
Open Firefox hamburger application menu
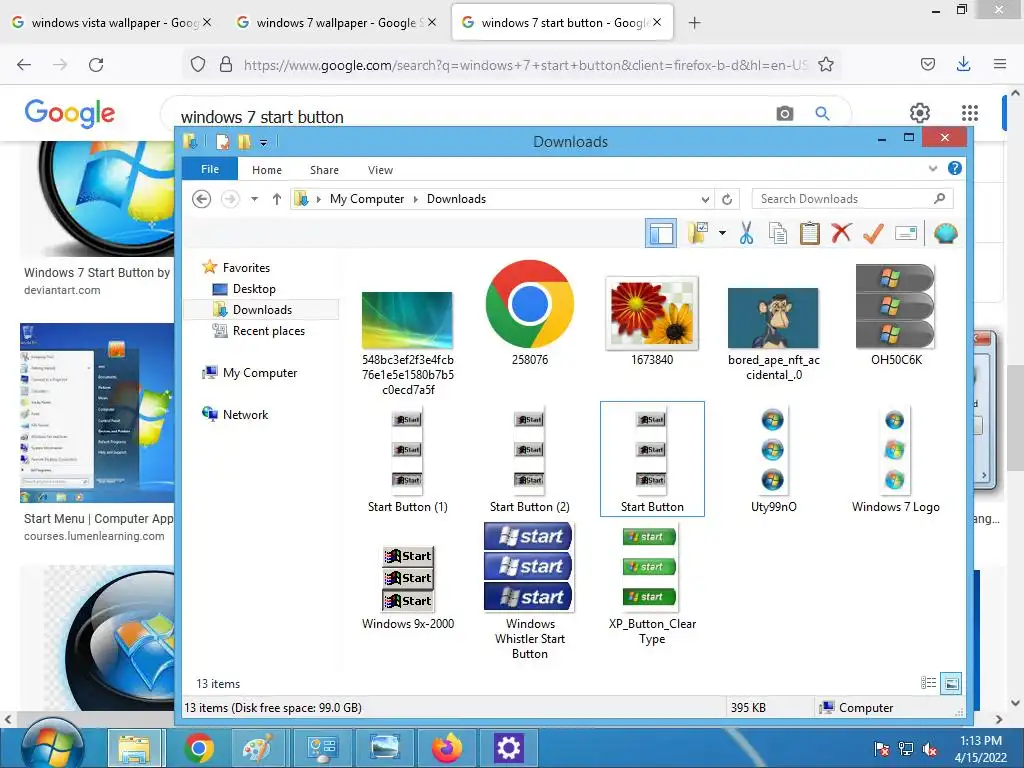(x=999, y=64)
